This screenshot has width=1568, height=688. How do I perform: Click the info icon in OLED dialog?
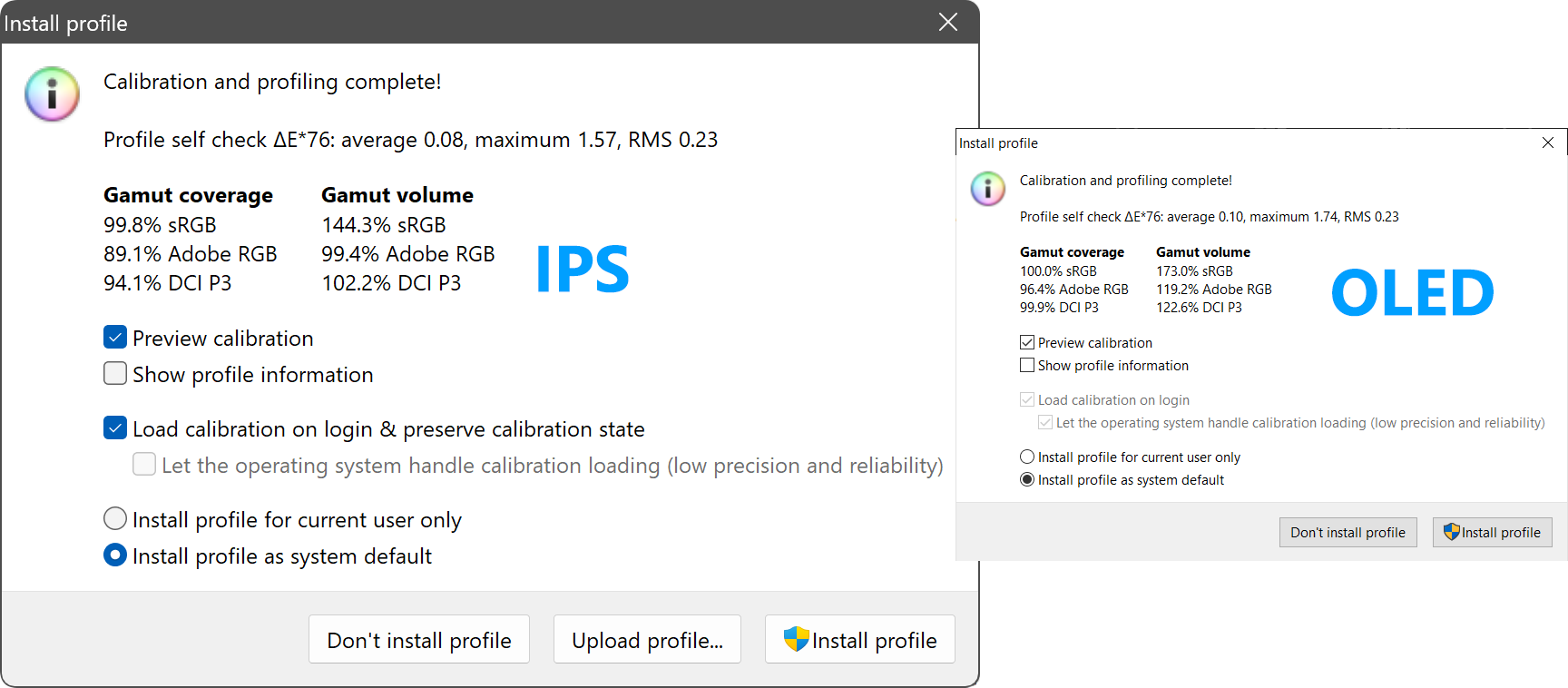(987, 189)
